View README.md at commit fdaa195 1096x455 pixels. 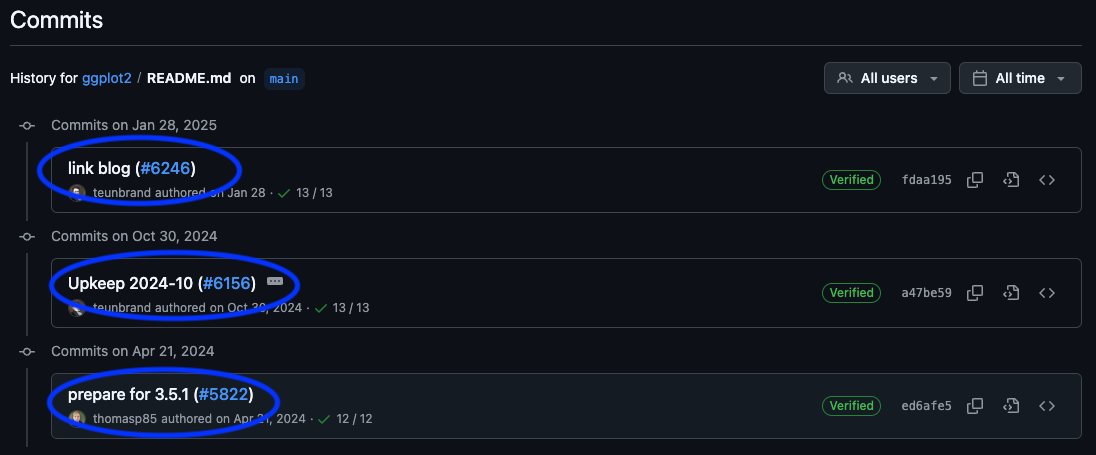[x=1011, y=180]
